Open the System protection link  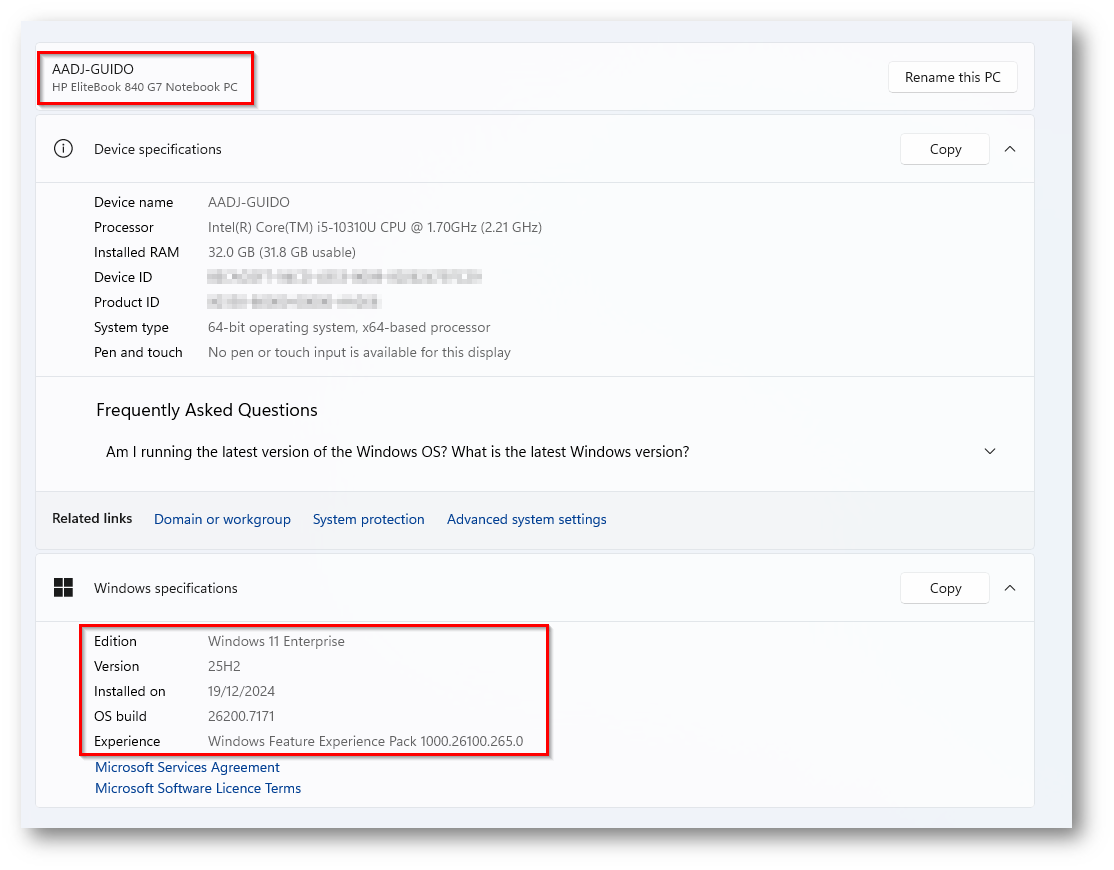(x=368, y=519)
